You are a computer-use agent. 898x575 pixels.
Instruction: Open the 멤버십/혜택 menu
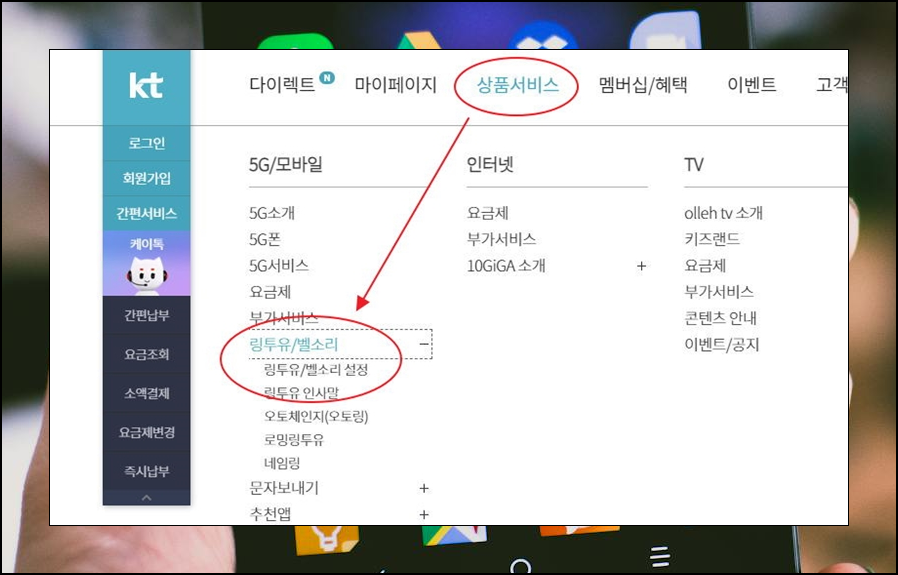pos(643,85)
